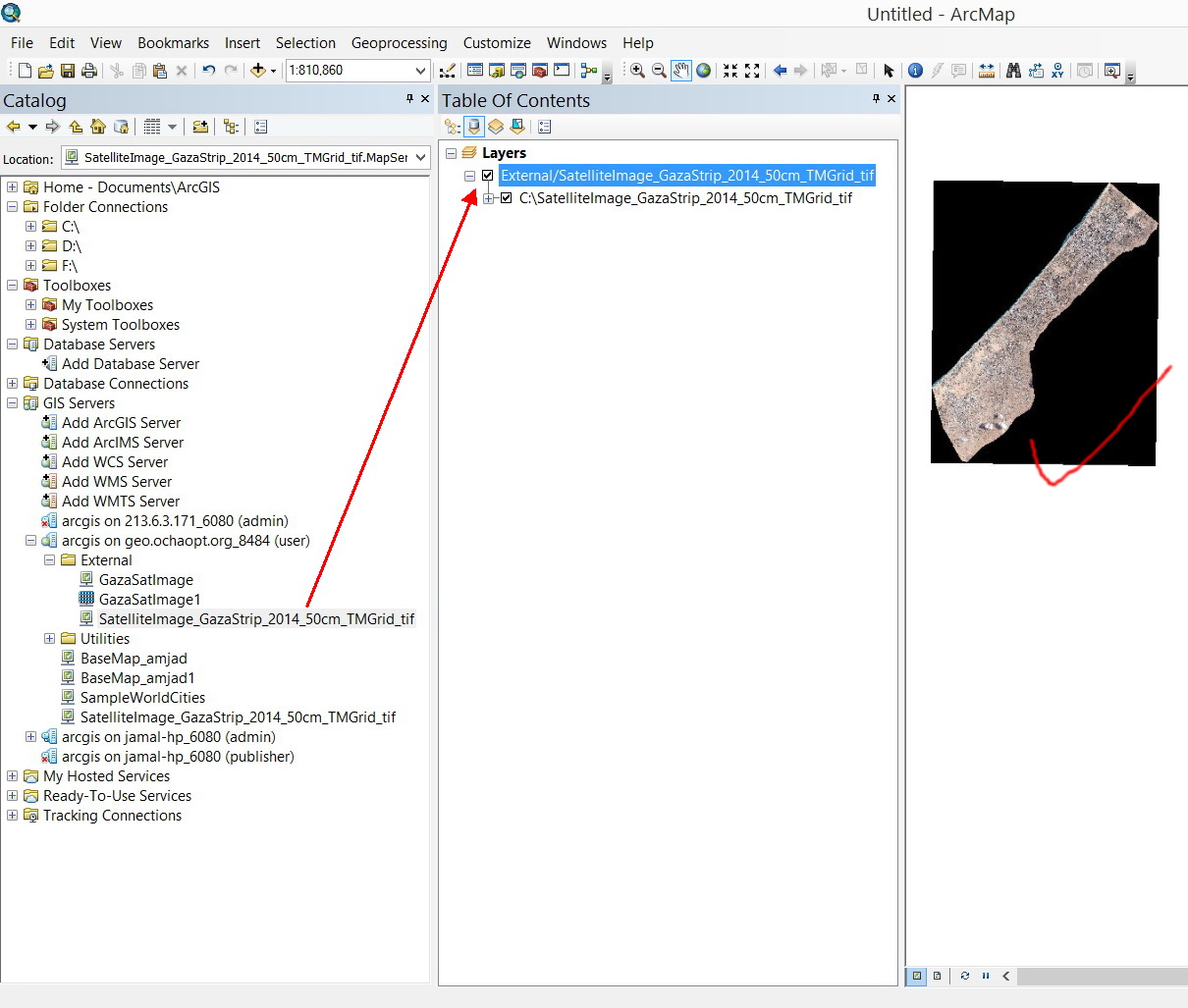Viewport: 1188px width, 1008px height.
Task: List table of contents by drawing order
Action: 452,127
